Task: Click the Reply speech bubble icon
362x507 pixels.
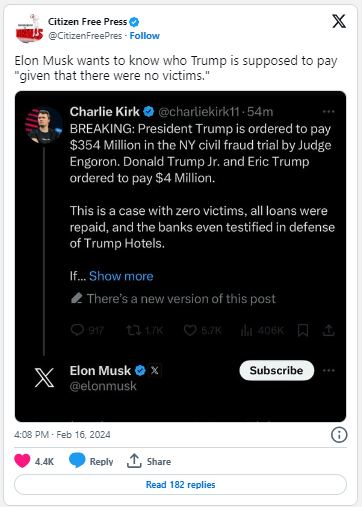Action: [77, 460]
